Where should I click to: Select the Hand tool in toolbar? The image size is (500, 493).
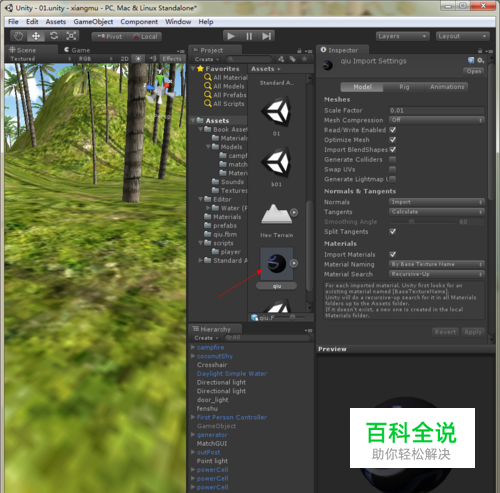click(19, 36)
